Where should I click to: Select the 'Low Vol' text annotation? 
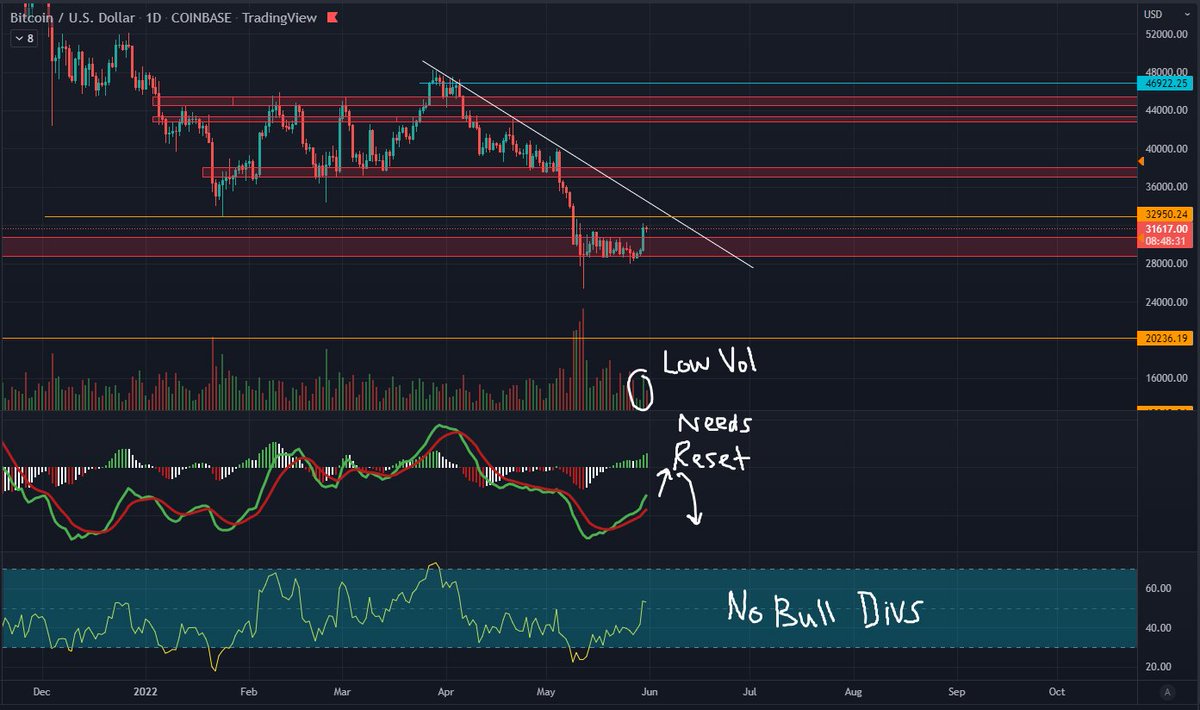(711, 363)
